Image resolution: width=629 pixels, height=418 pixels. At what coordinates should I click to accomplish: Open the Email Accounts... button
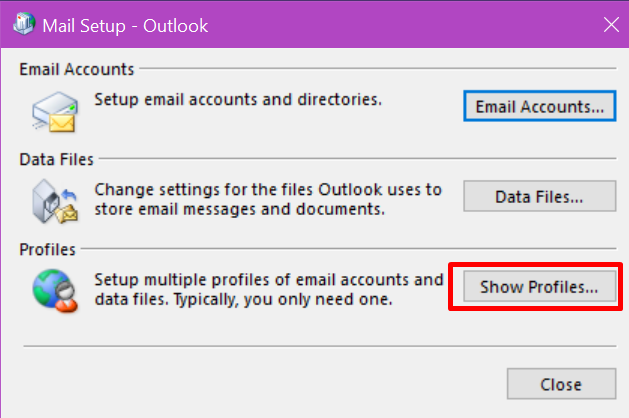(539, 105)
